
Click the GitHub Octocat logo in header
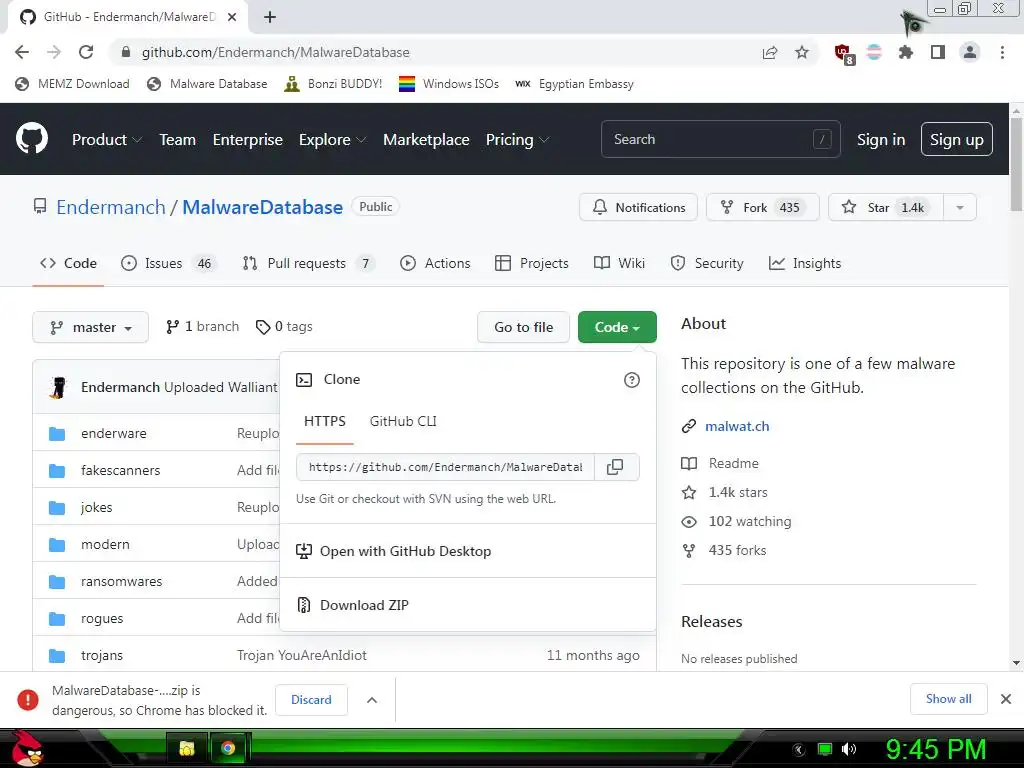32,138
